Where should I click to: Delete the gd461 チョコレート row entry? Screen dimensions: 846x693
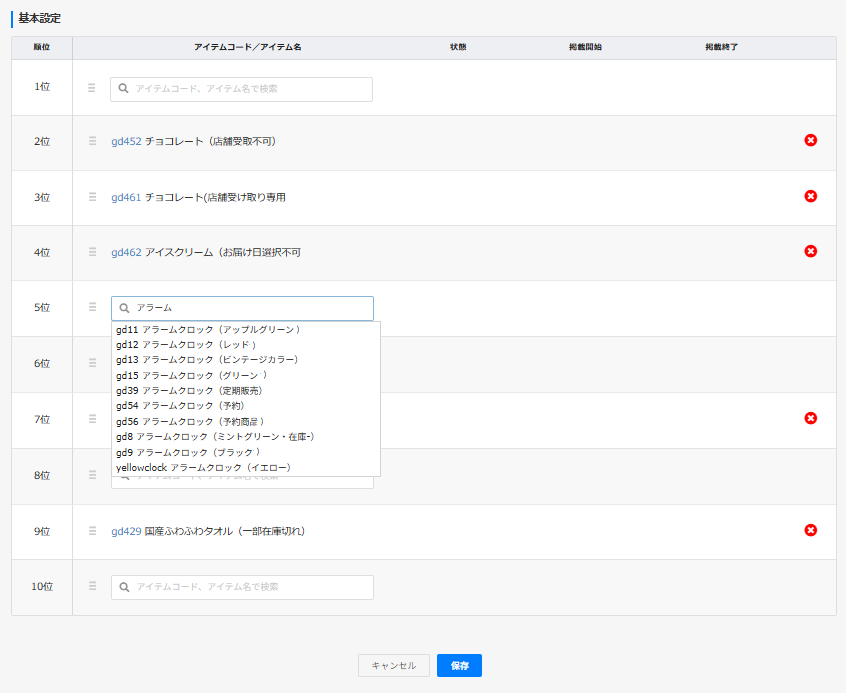click(x=810, y=196)
